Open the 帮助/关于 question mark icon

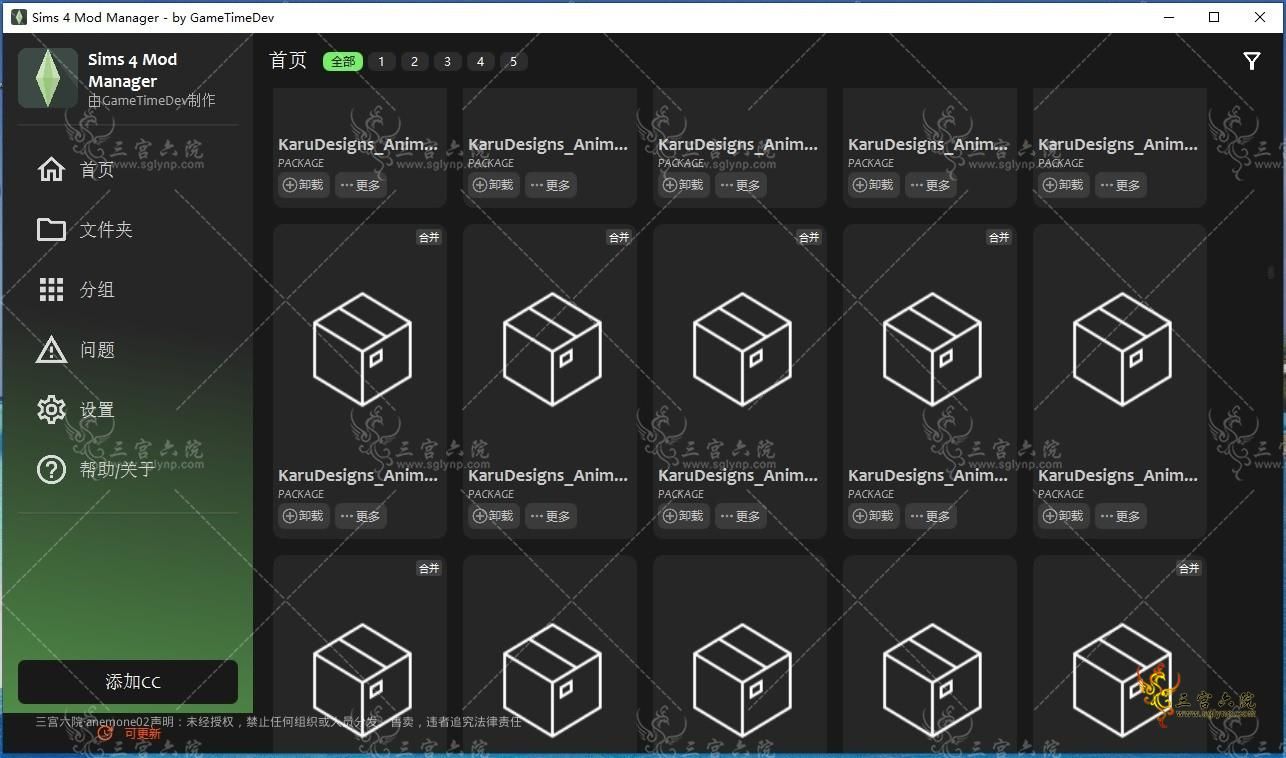pos(51,469)
